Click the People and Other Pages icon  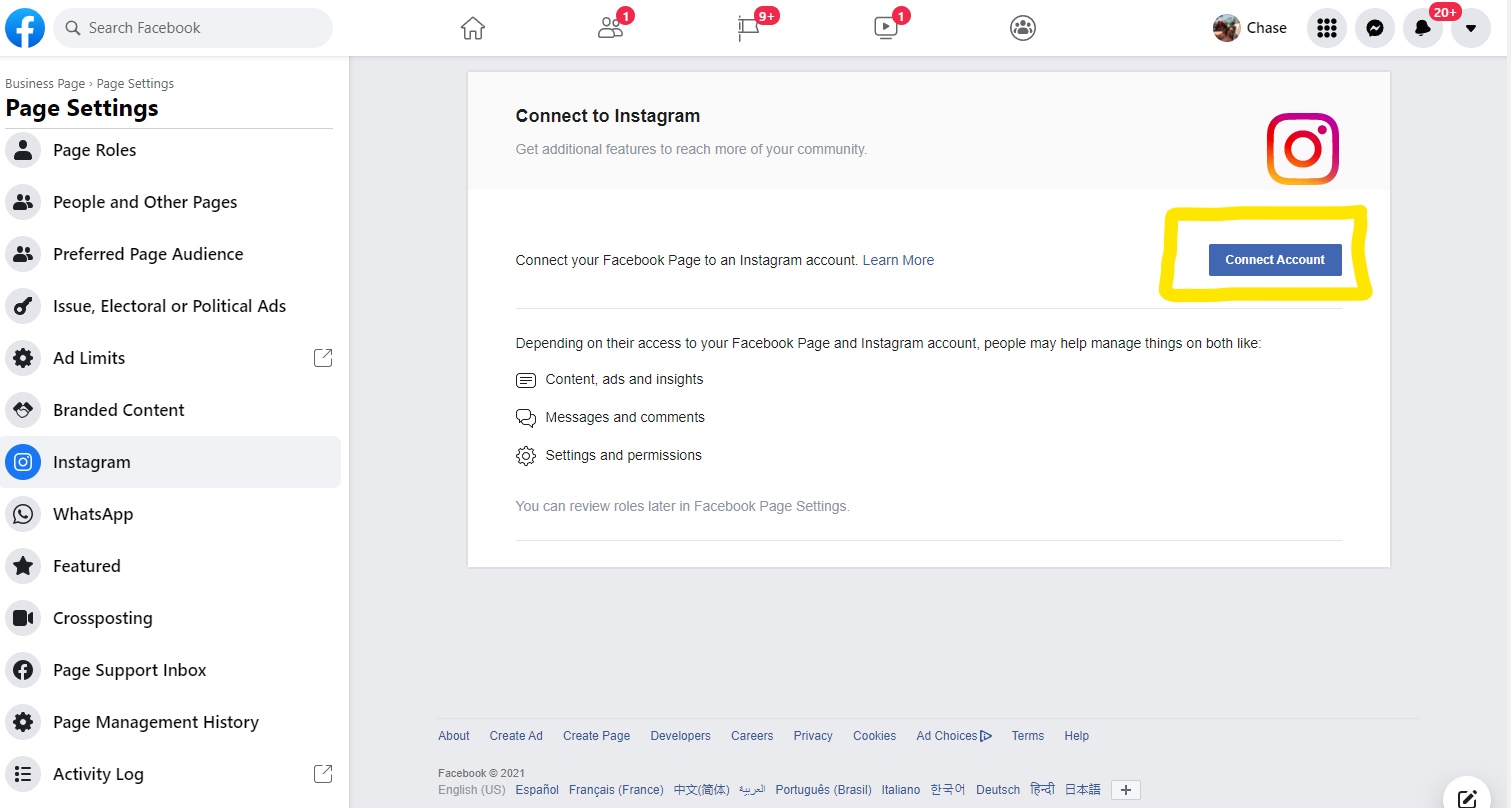23,202
